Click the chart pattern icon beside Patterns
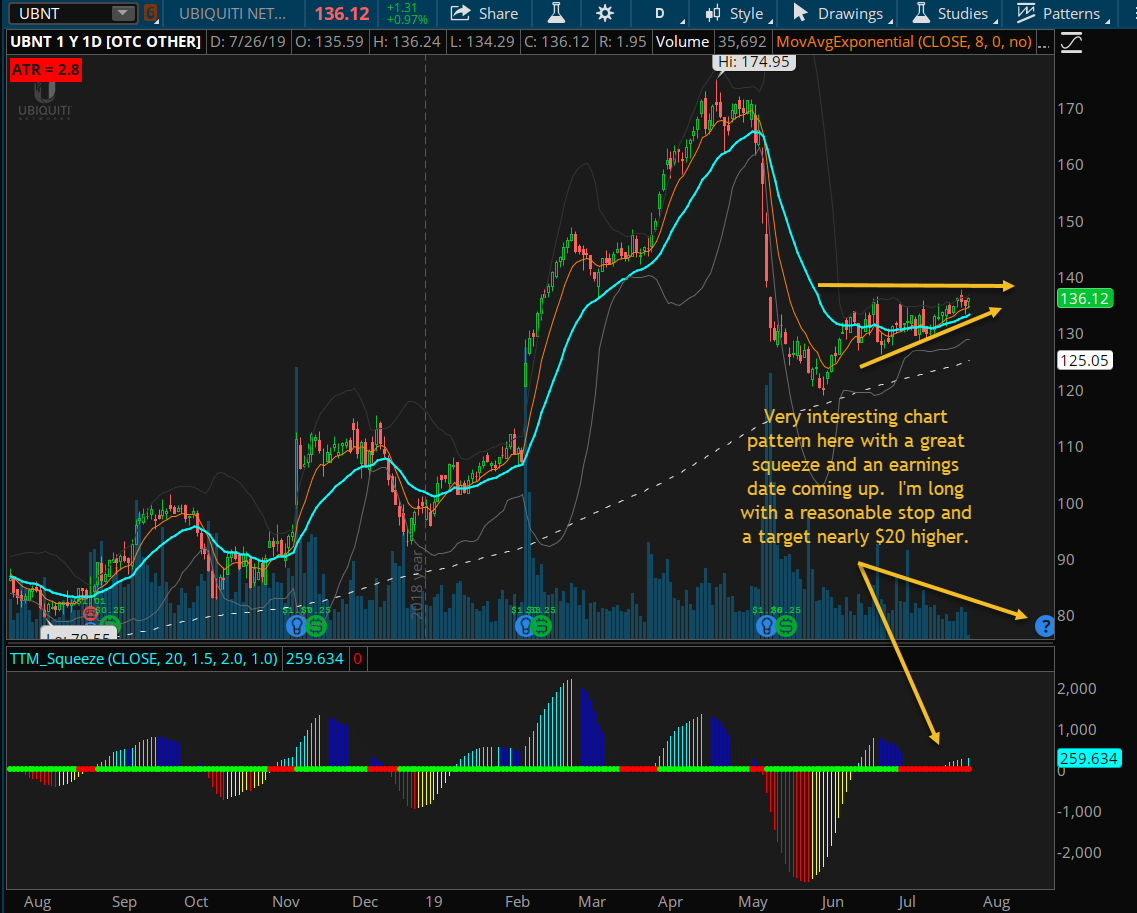1137x913 pixels. click(x=1025, y=13)
